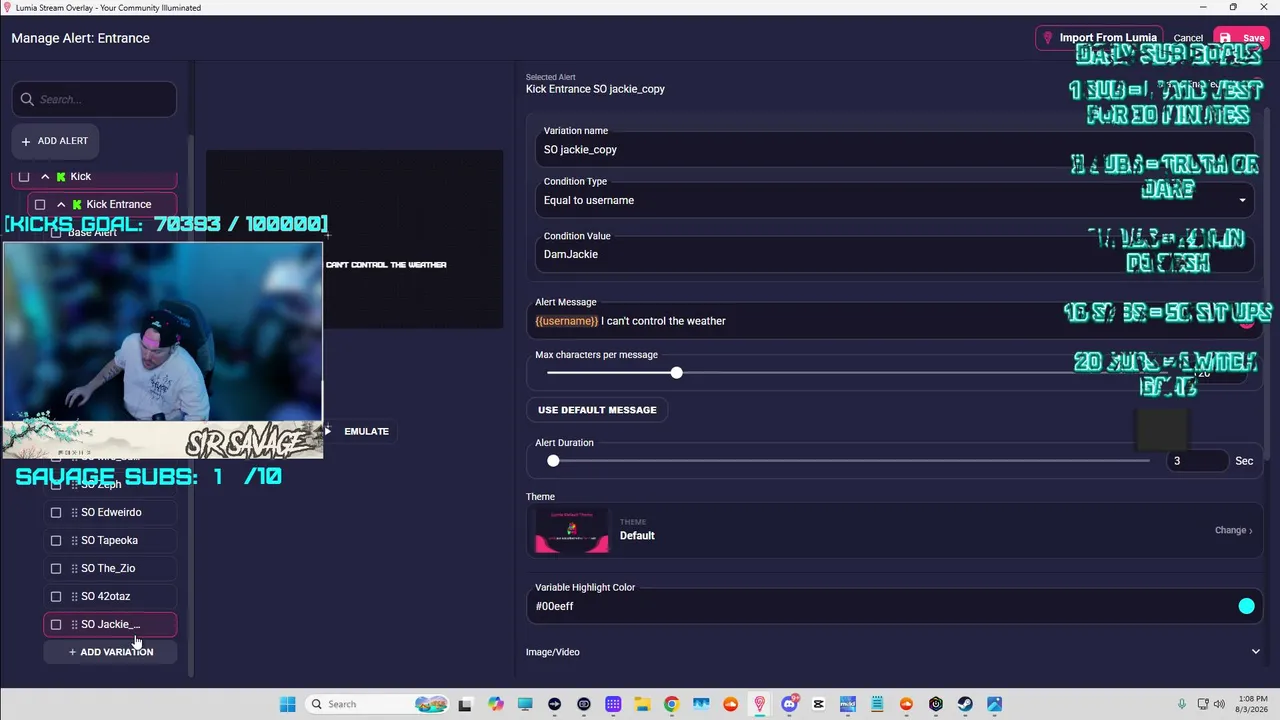
Task: Click the Alert Message text field
Action: (894, 321)
